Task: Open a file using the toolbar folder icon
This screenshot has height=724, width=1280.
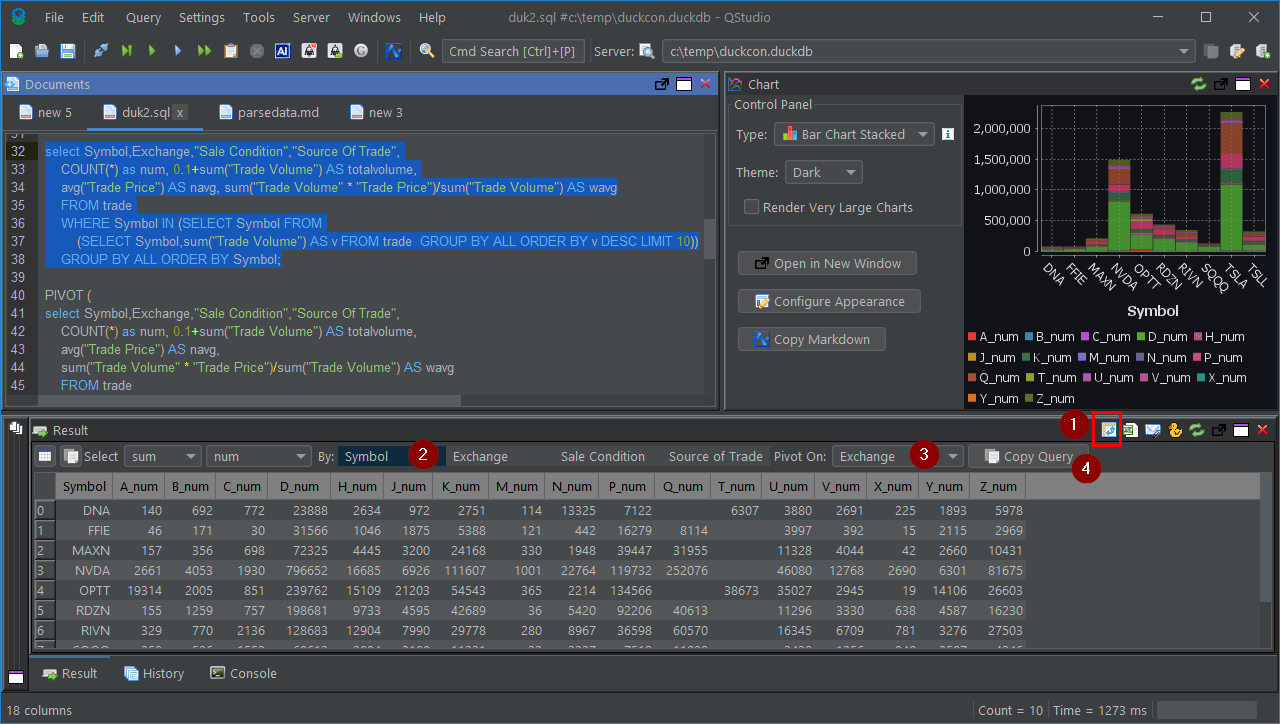Action: click(x=42, y=51)
